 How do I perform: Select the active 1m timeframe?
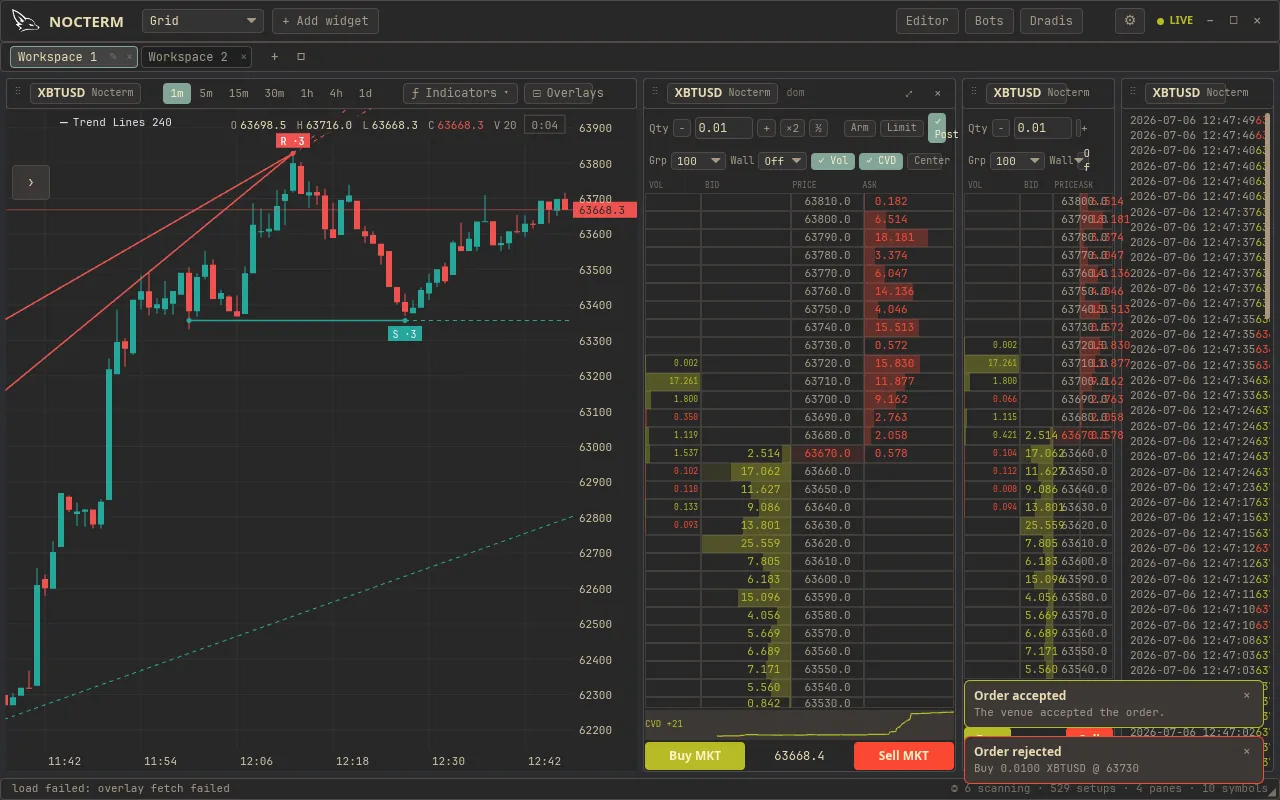pyautogui.click(x=177, y=93)
